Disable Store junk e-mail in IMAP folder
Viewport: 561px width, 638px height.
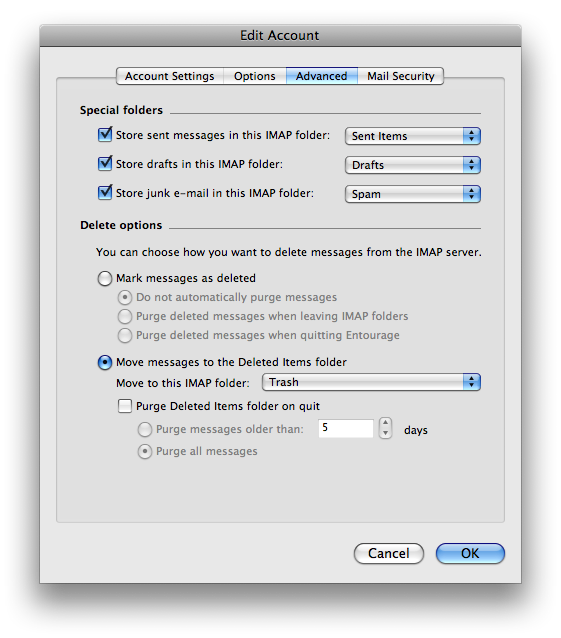pyautogui.click(x=105, y=192)
